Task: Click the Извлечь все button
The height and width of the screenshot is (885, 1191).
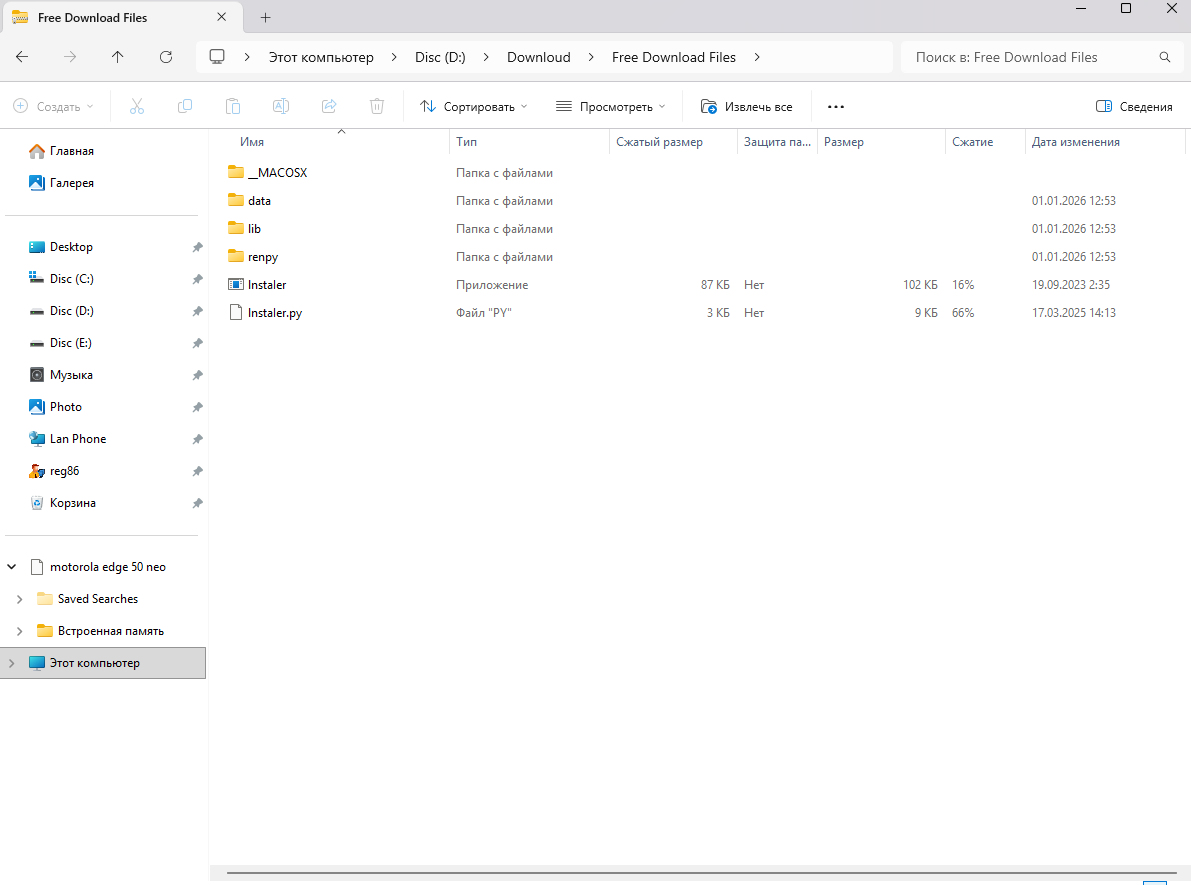Action: 747,107
